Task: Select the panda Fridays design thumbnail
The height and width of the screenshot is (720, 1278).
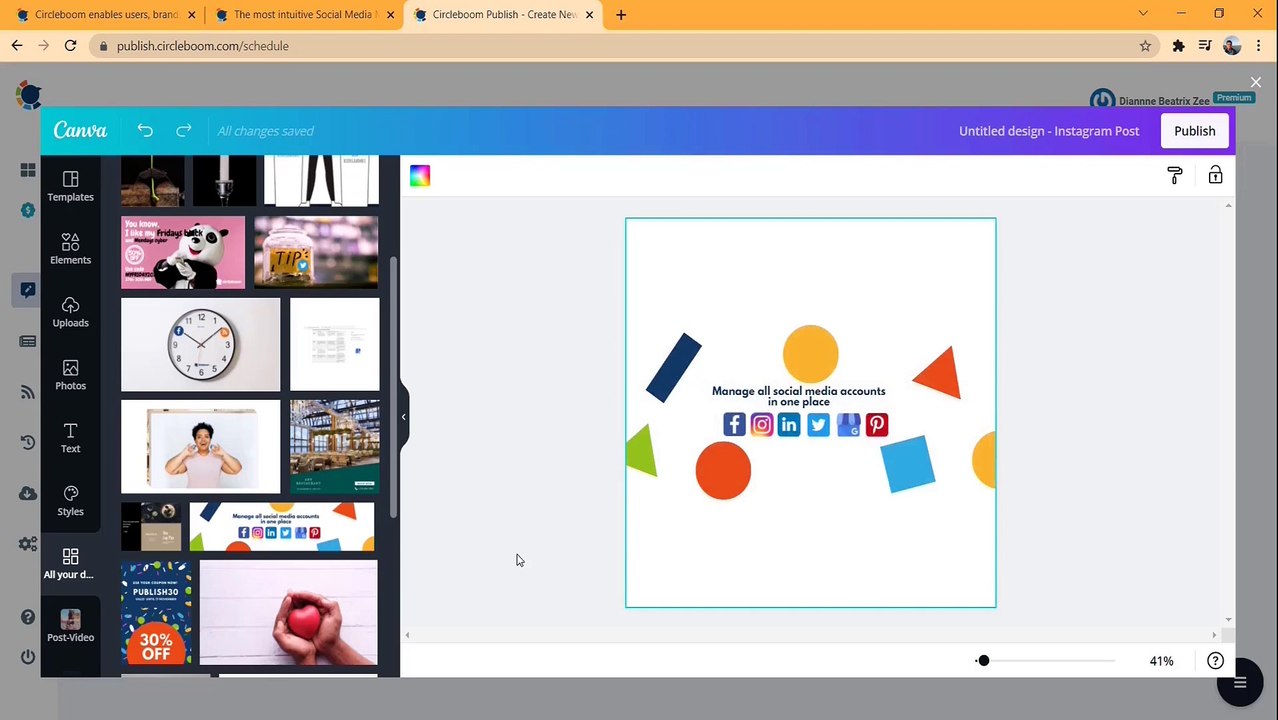Action: click(x=183, y=252)
